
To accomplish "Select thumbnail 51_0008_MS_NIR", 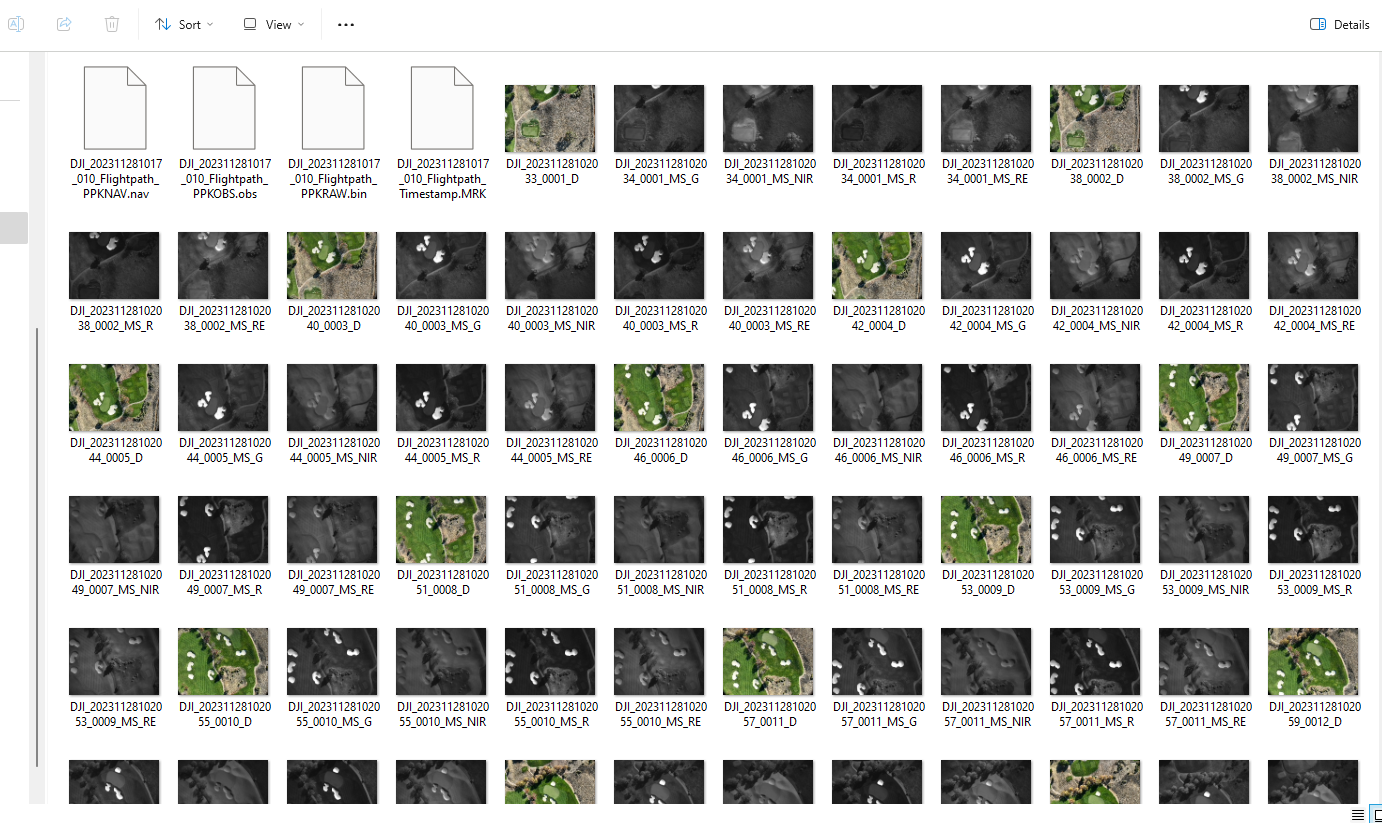I will click(659, 530).
